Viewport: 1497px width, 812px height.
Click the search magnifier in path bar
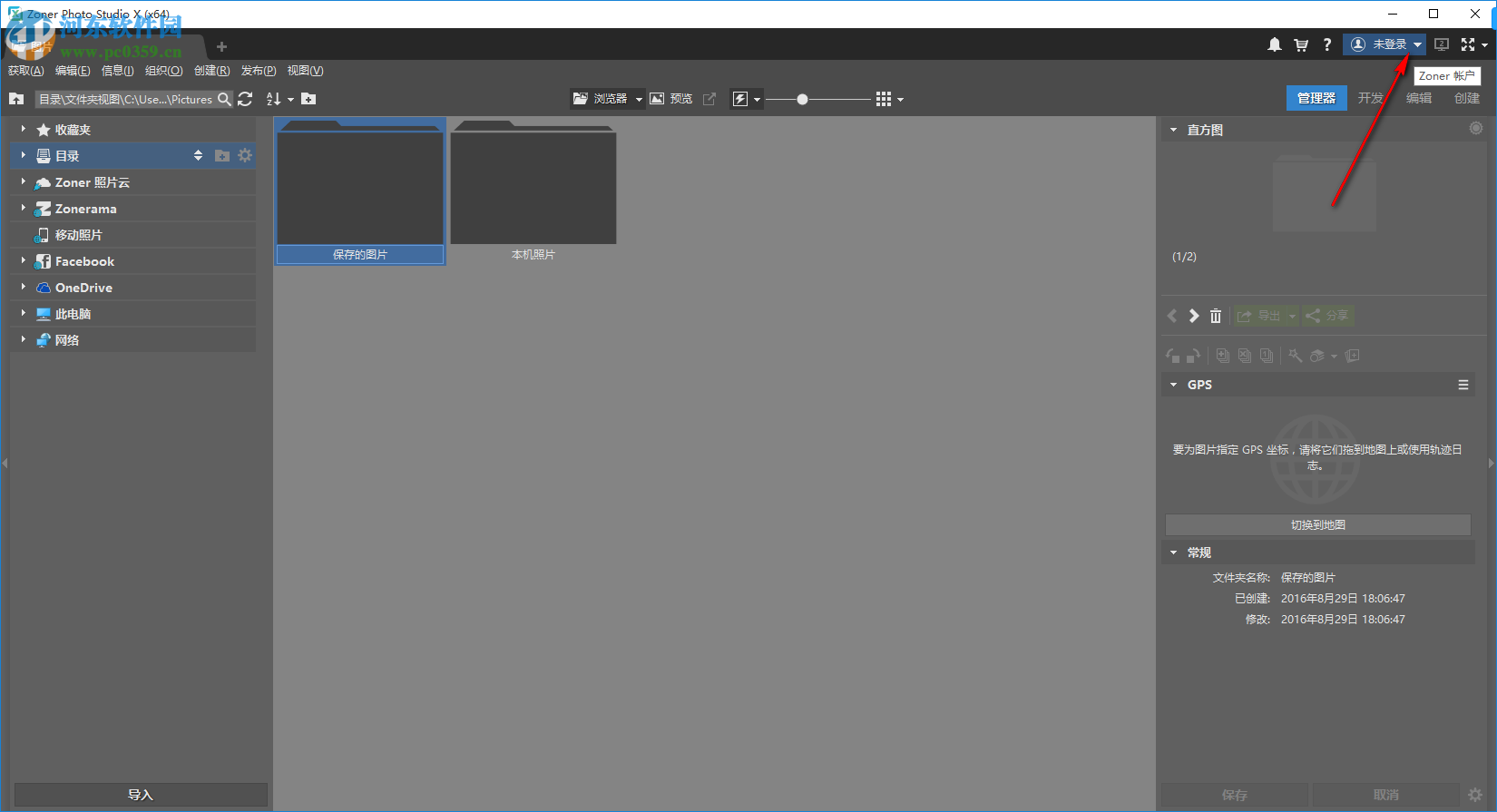pyautogui.click(x=224, y=99)
